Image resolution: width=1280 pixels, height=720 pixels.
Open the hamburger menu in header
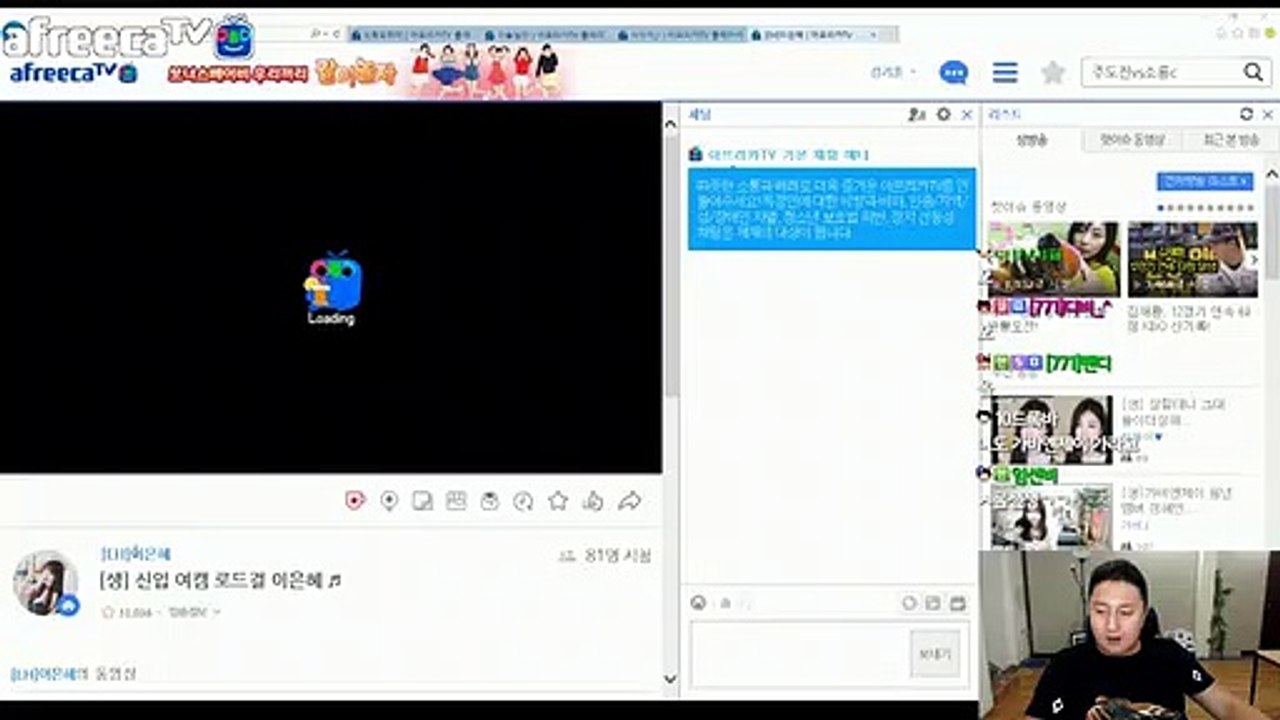tap(1005, 72)
